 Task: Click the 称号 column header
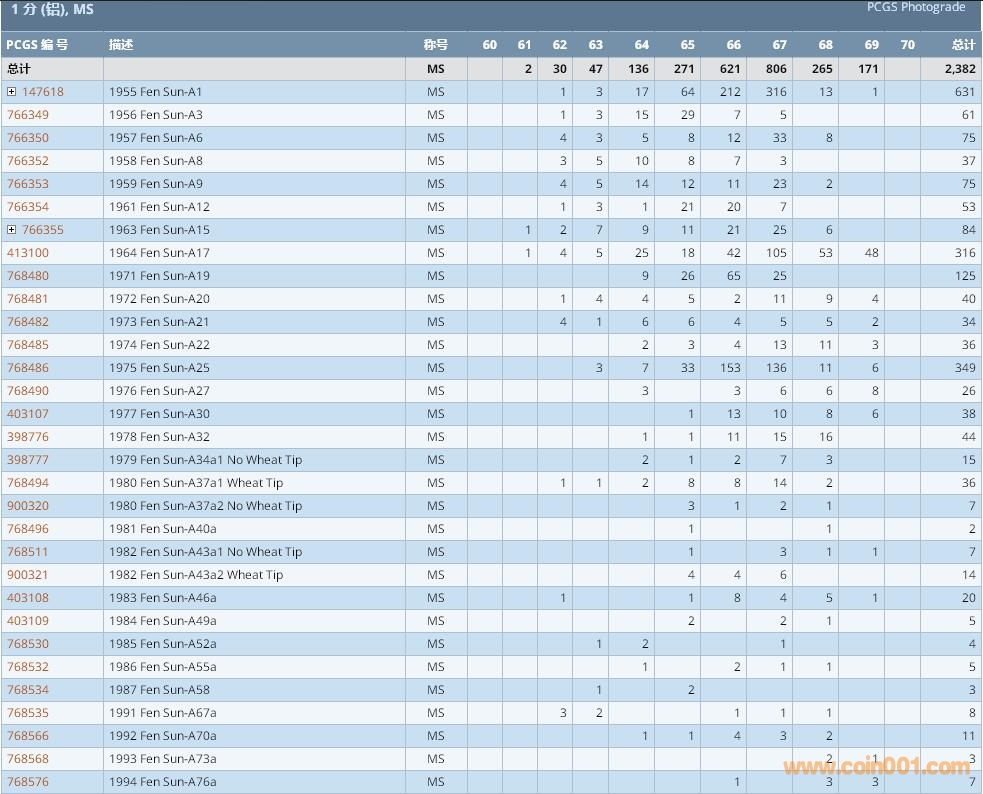435,45
